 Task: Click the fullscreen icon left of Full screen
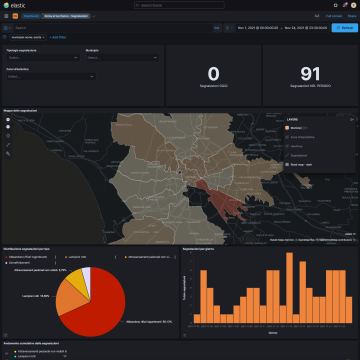(317, 16)
